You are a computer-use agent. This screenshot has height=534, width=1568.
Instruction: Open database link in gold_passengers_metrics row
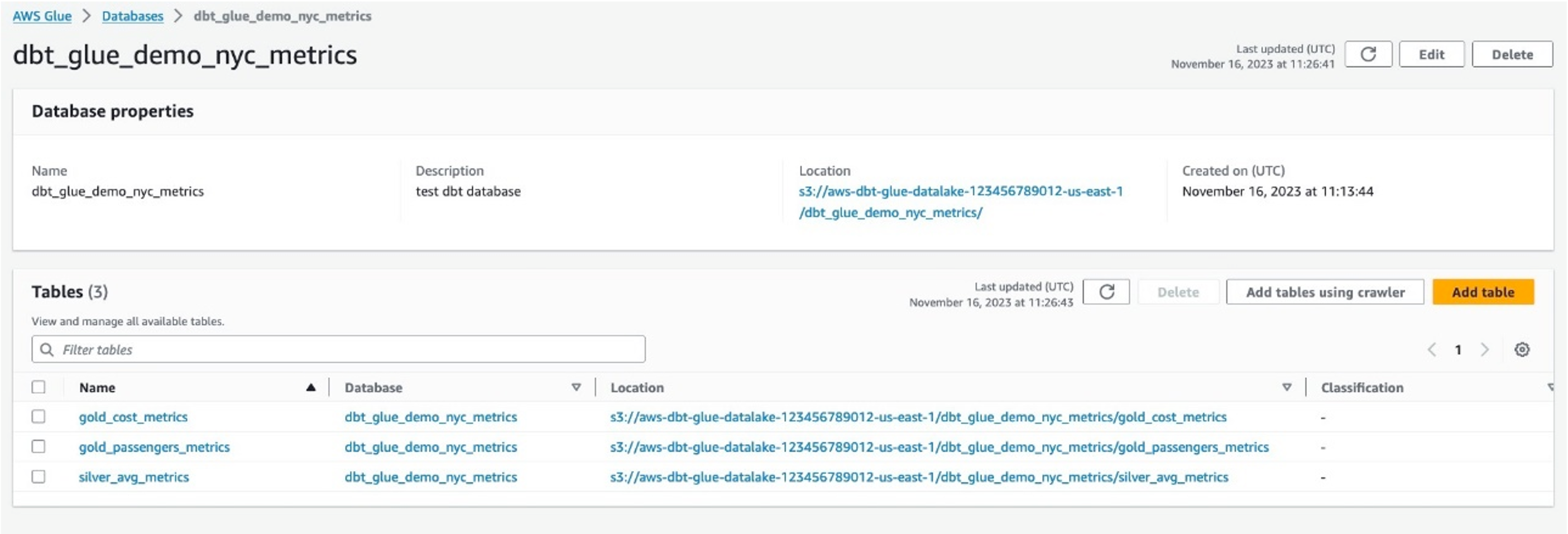431,447
